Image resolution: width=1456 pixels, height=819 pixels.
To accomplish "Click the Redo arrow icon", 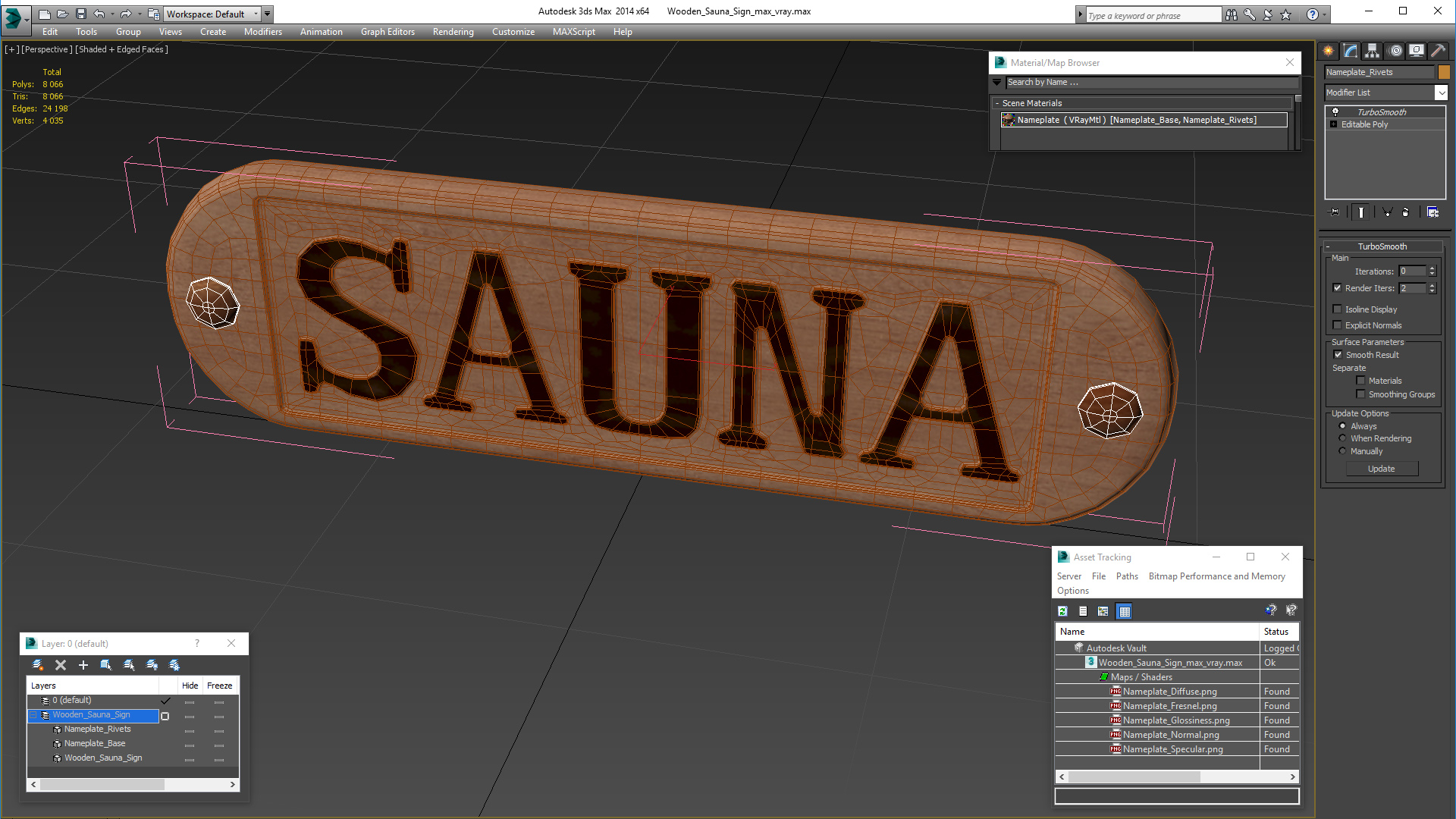I will pyautogui.click(x=126, y=14).
